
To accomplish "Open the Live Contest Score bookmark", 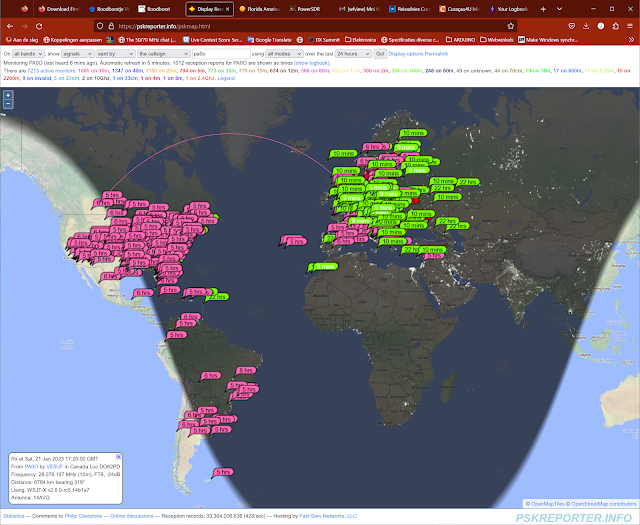I will click(212, 40).
